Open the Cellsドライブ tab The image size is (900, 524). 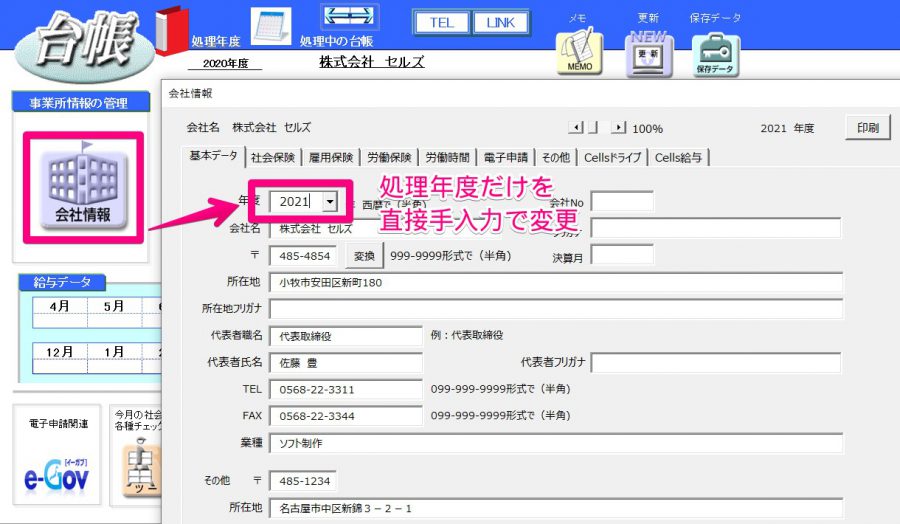tap(612, 158)
